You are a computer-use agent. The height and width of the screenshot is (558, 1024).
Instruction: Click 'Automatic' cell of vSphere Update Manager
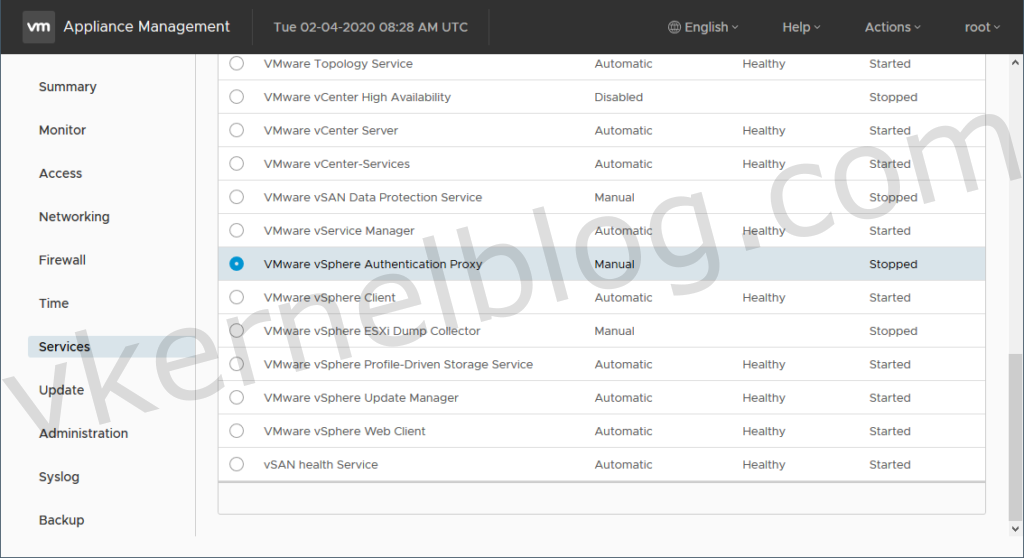pos(624,397)
